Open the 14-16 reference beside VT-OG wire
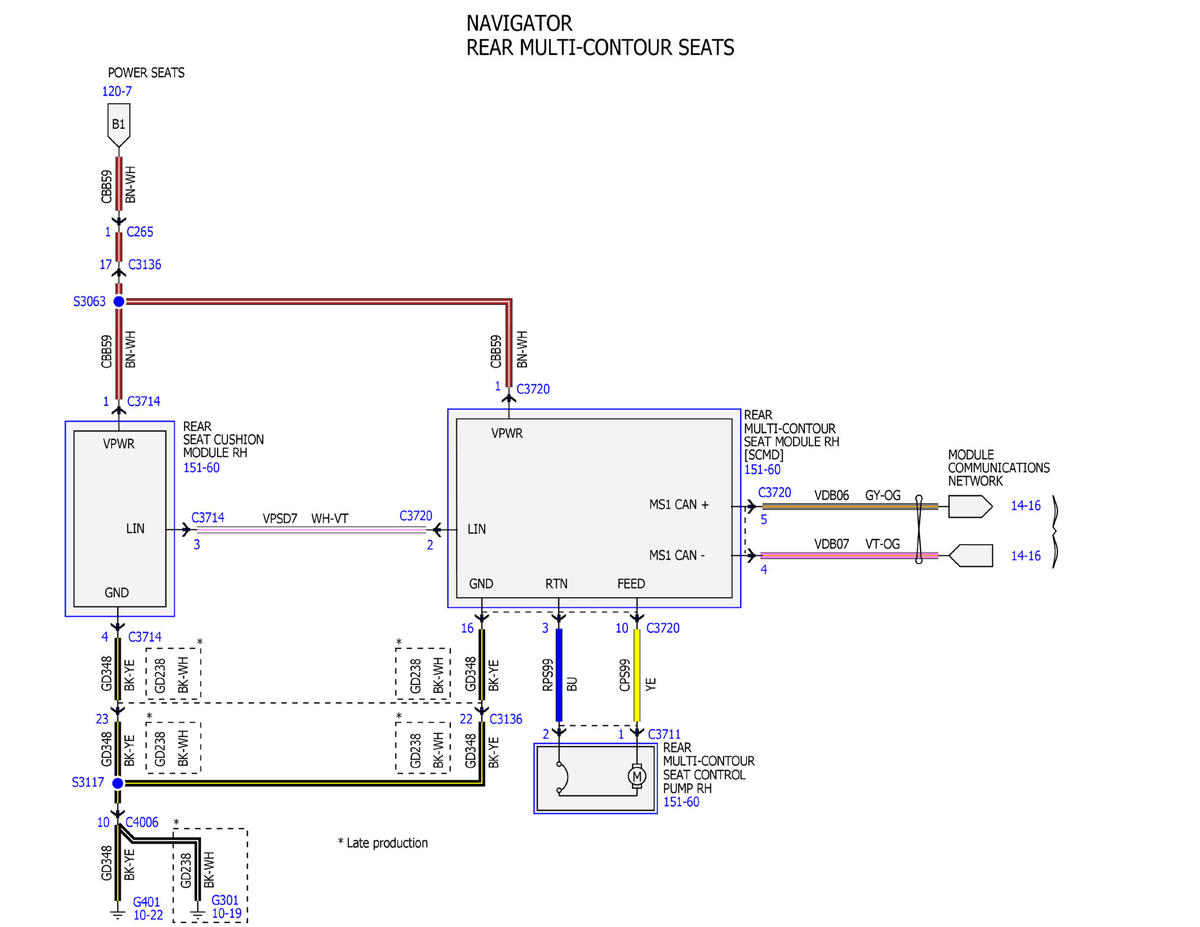The height and width of the screenshot is (927, 1200). tap(1026, 556)
